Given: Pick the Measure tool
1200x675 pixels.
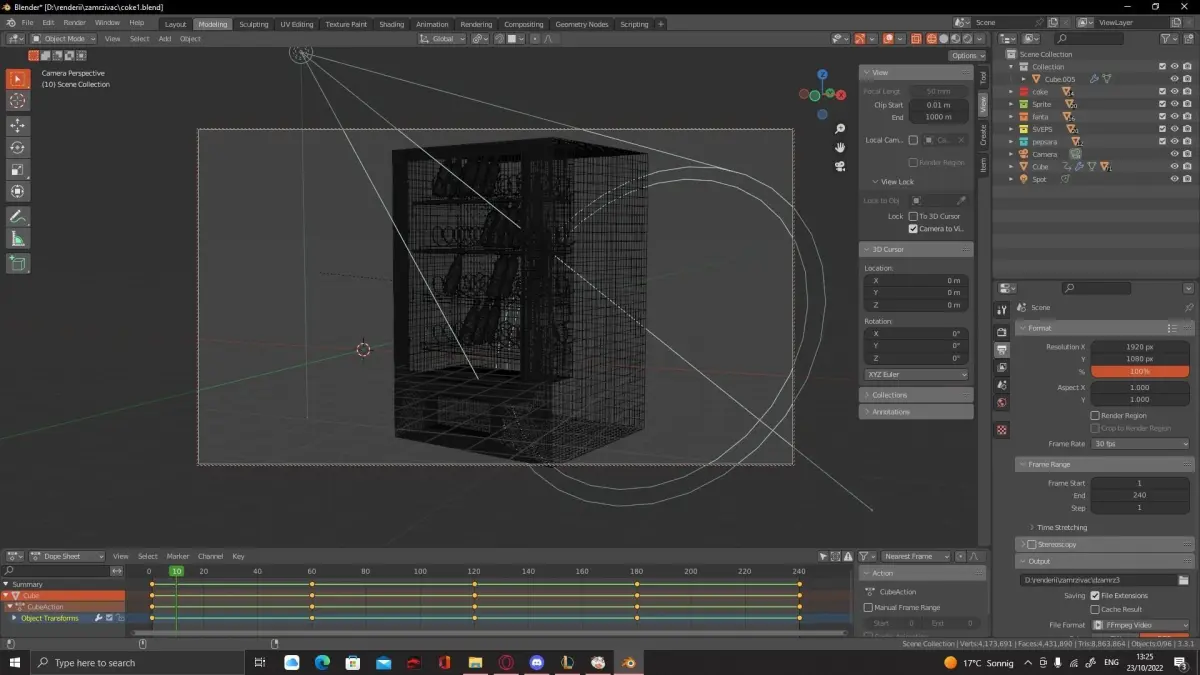Looking at the screenshot, I should tap(18, 238).
